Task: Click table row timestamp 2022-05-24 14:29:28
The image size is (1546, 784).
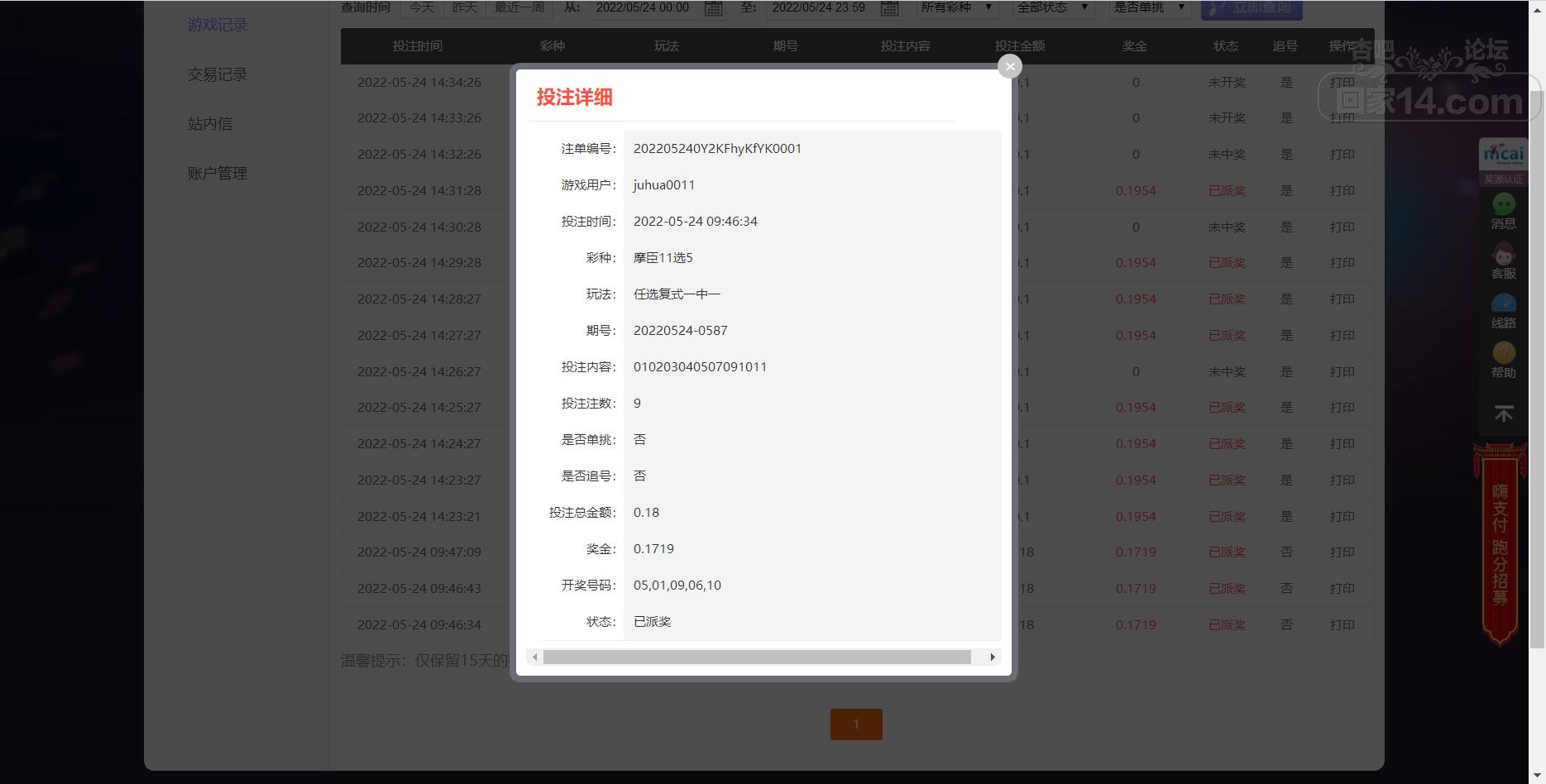Action: [x=419, y=263]
